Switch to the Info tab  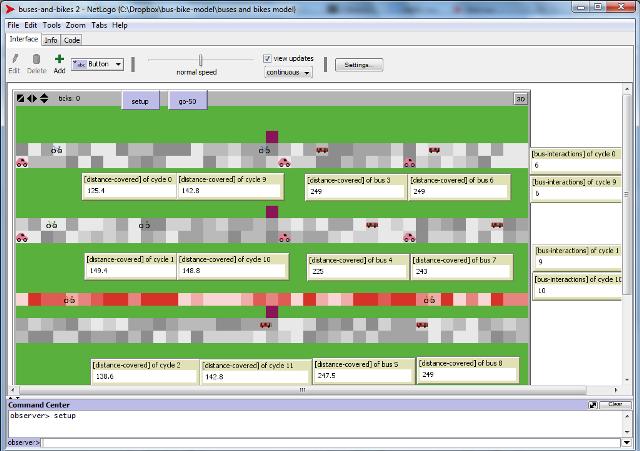click(50, 40)
